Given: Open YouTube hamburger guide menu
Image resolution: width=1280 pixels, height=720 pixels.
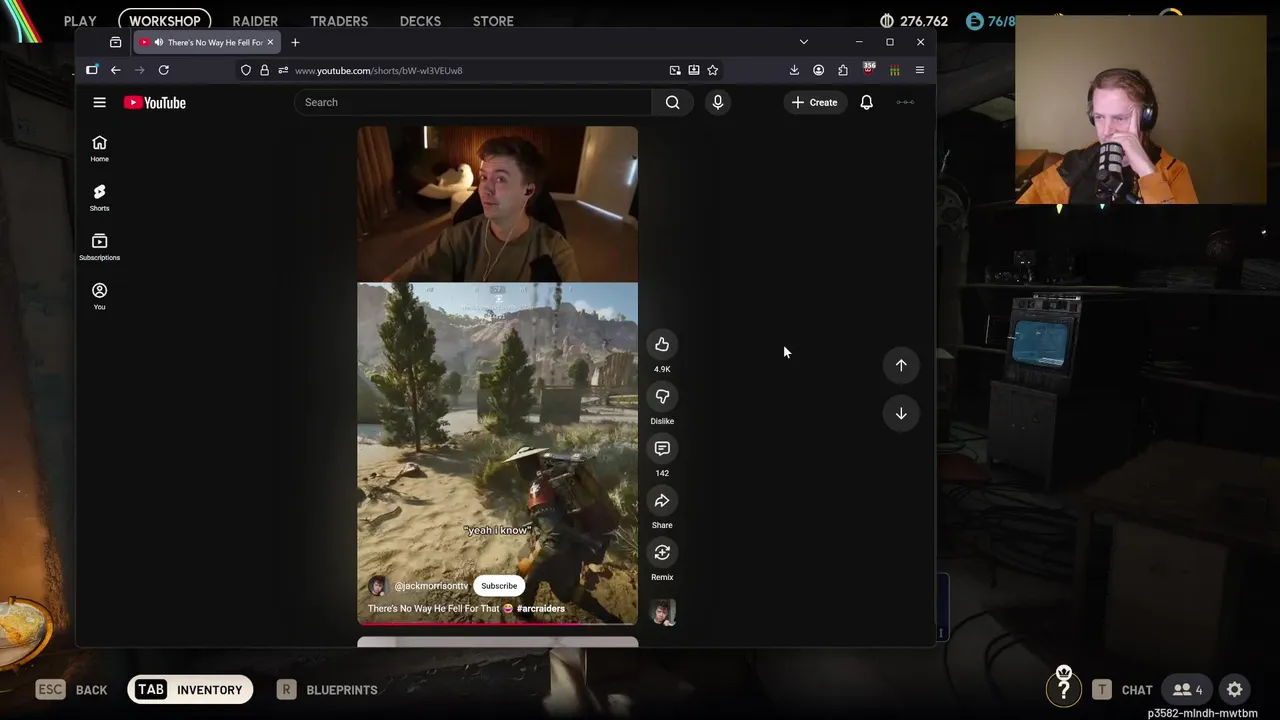Looking at the screenshot, I should pos(99,102).
